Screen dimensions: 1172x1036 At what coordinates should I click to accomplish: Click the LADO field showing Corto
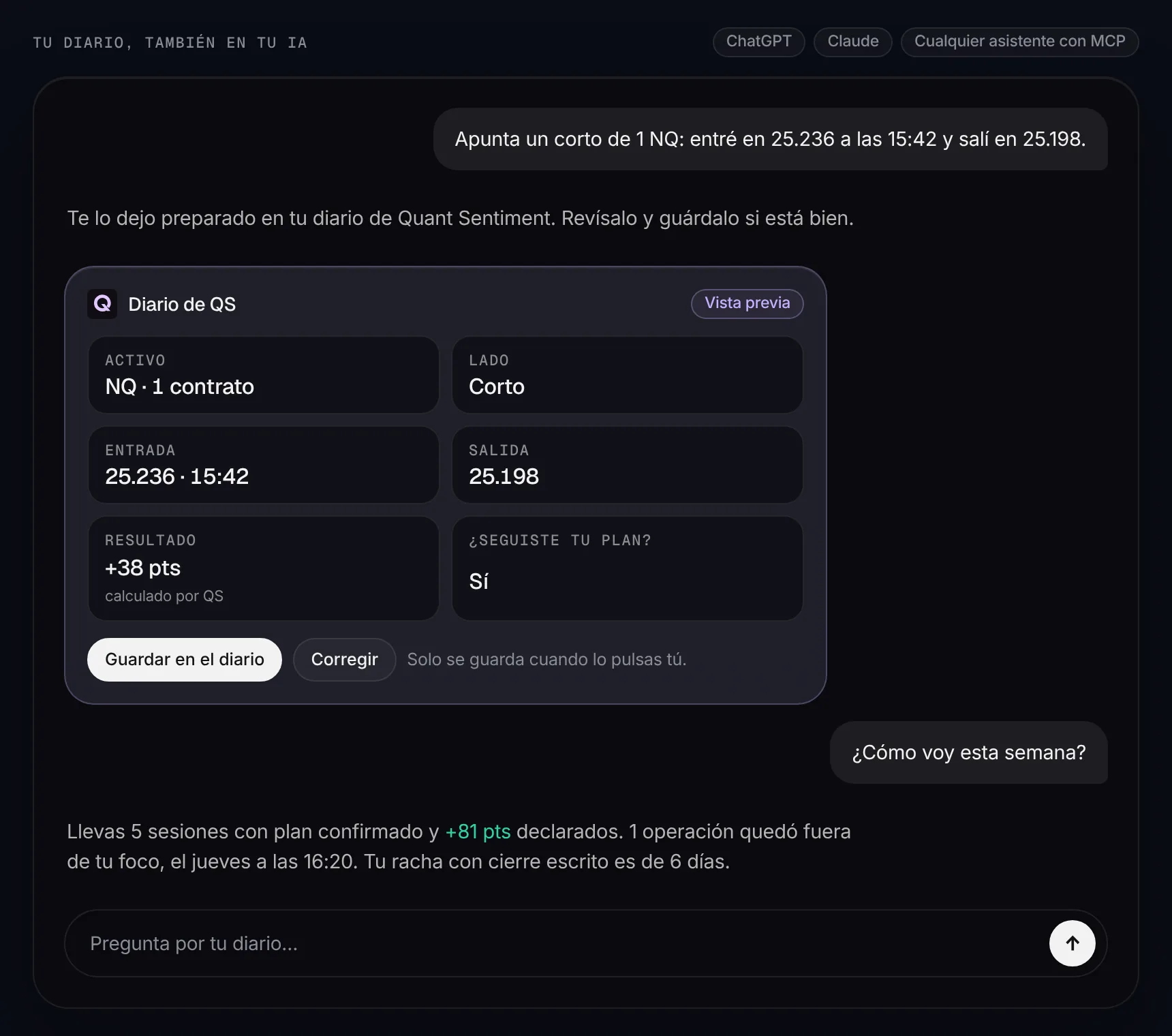[628, 375]
